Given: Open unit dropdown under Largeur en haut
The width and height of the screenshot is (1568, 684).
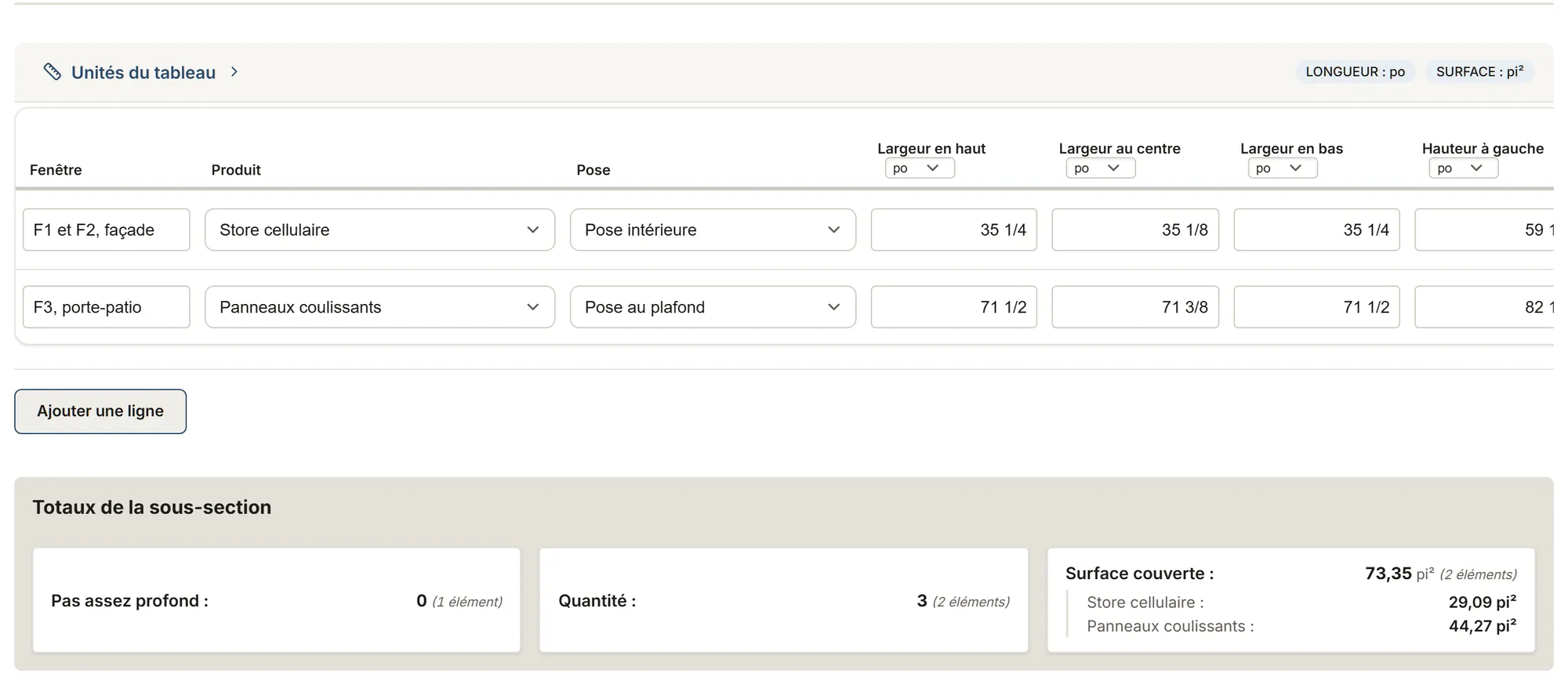Looking at the screenshot, I should 920,168.
